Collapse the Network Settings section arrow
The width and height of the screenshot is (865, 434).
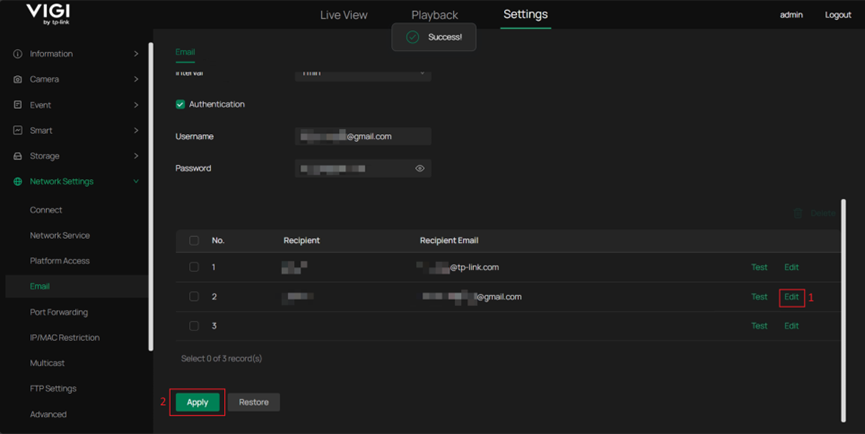(136, 182)
